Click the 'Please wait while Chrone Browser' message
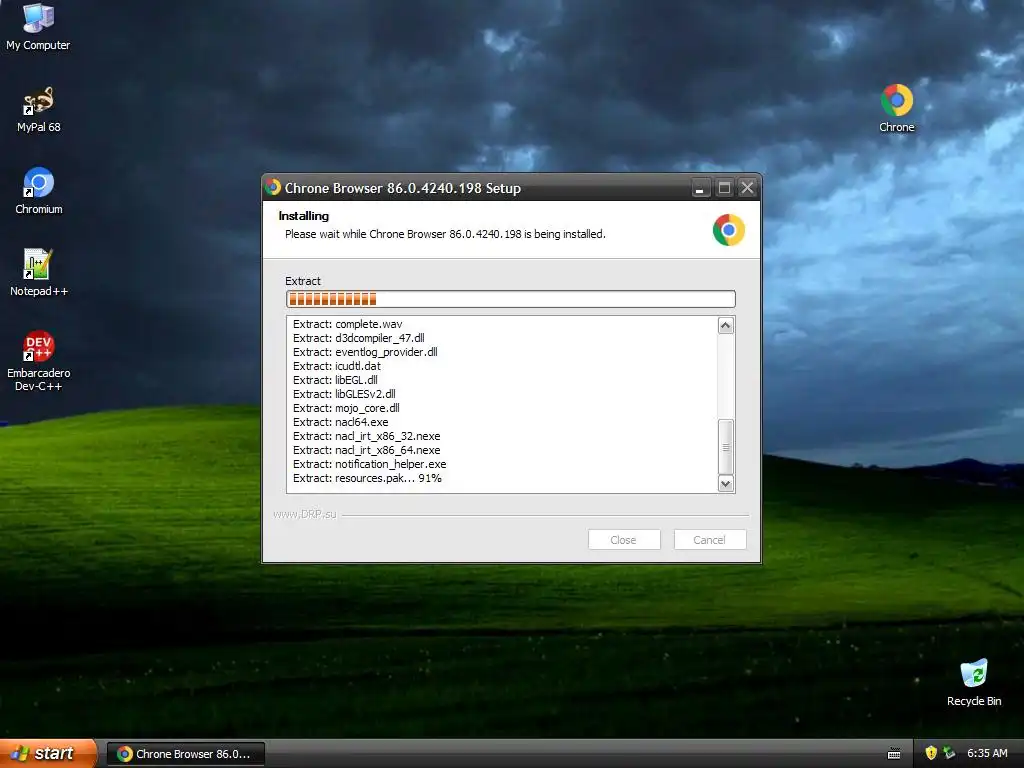The image size is (1024, 768). 445,234
